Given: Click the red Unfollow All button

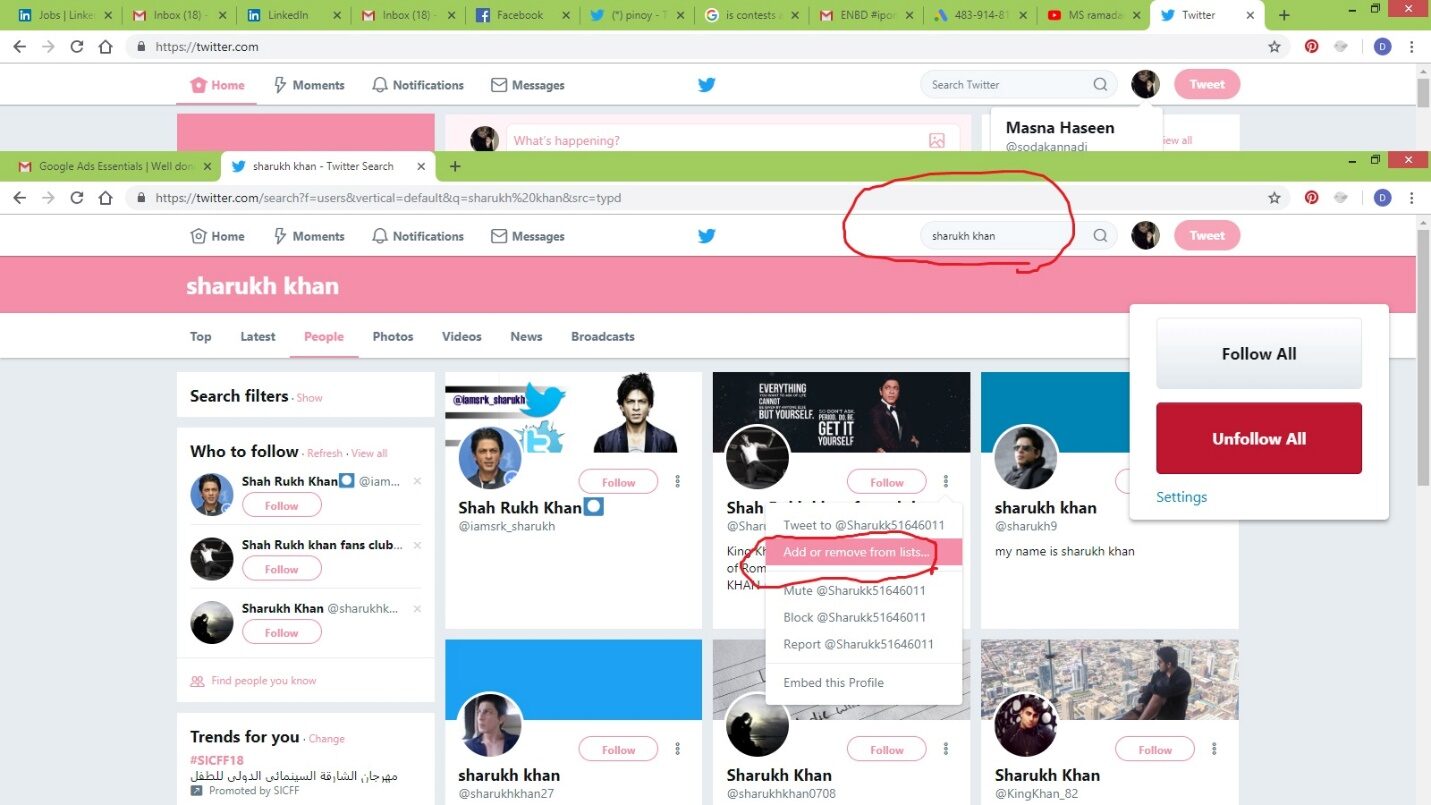Looking at the screenshot, I should [1258, 439].
